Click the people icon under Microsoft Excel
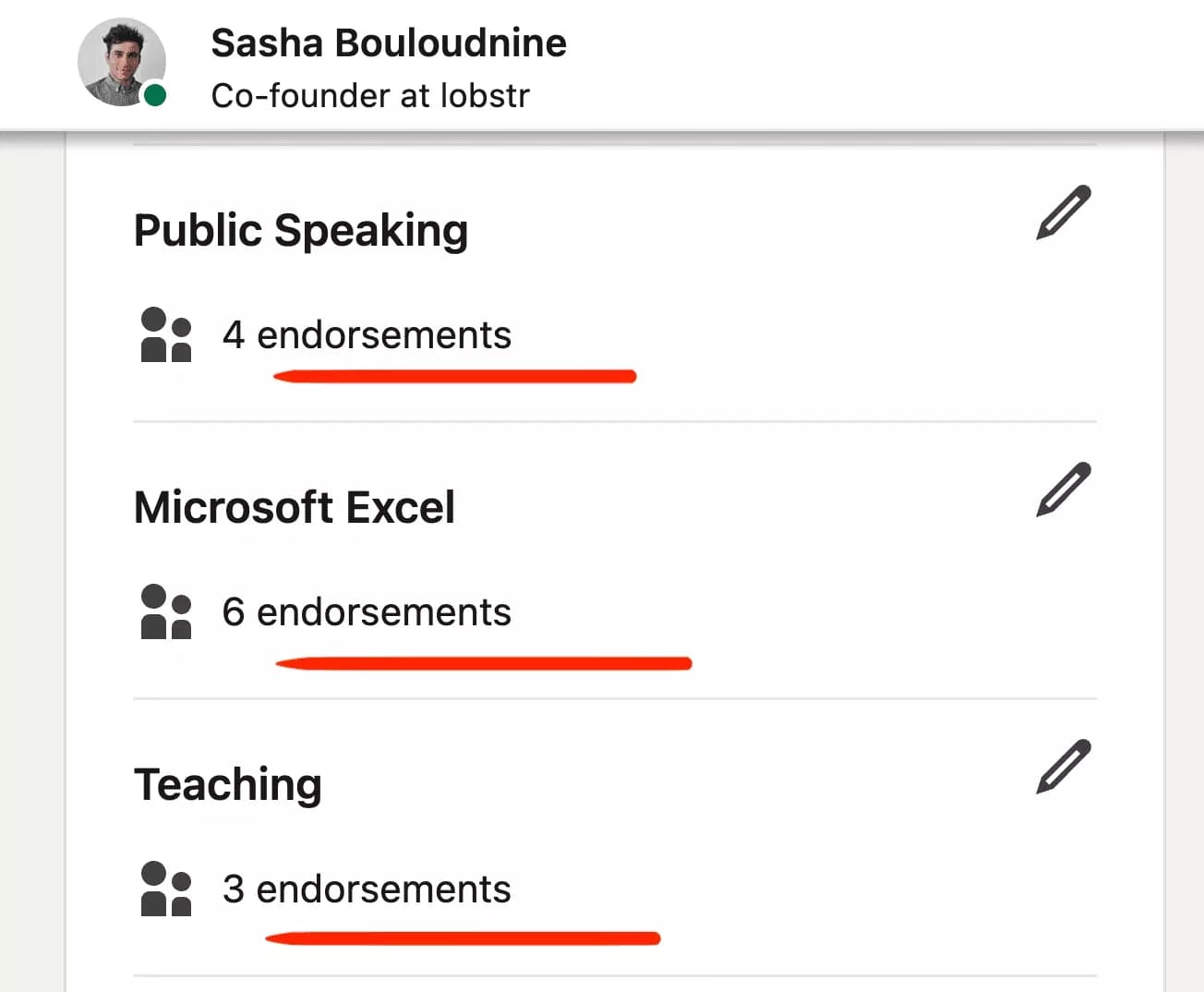 [x=166, y=611]
